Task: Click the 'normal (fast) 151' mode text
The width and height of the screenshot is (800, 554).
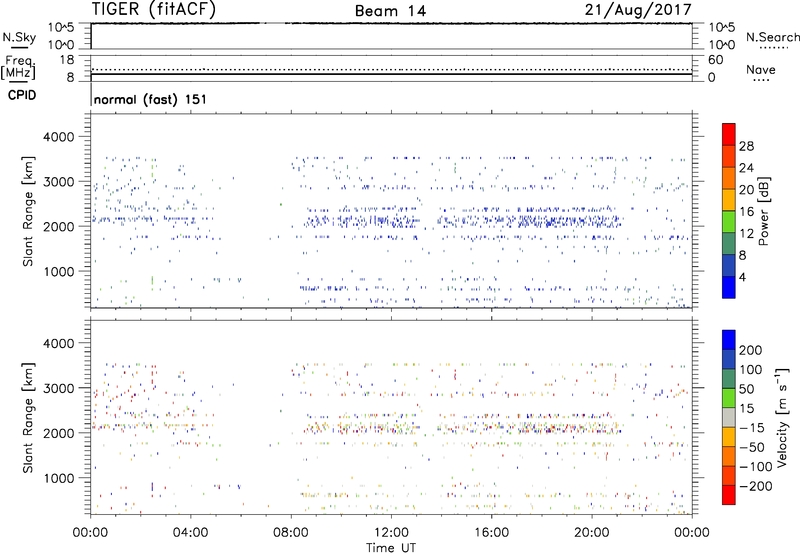Action: pyautogui.click(x=151, y=99)
